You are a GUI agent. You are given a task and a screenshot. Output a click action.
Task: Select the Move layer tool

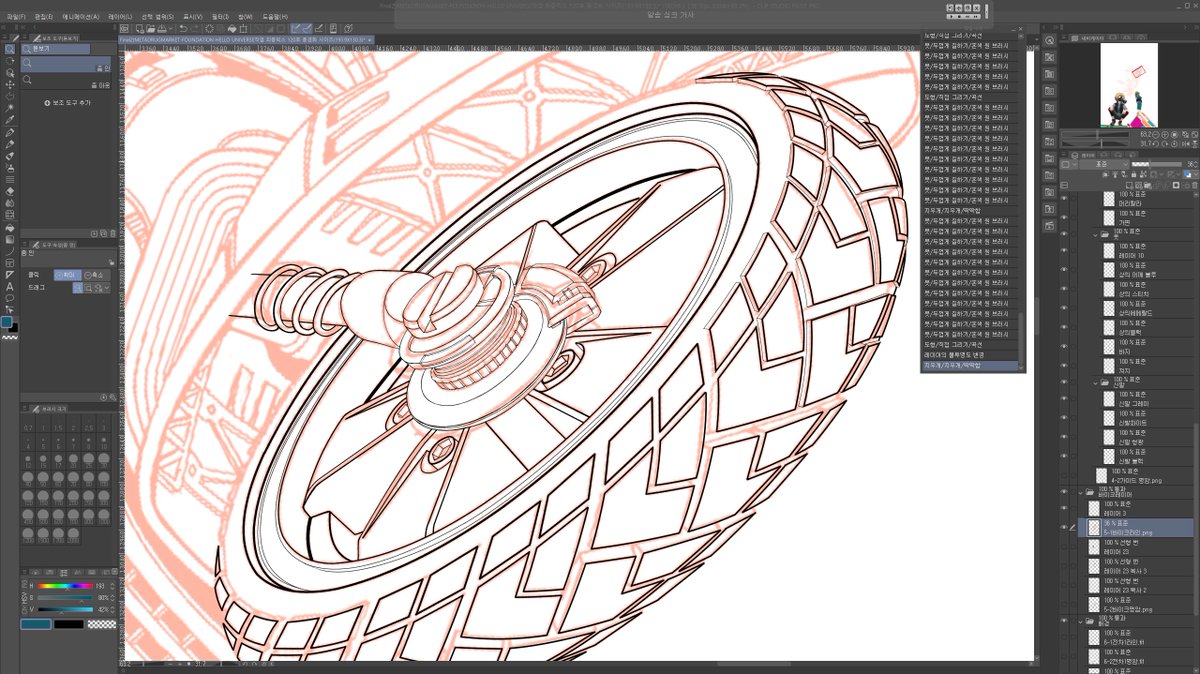(x=9, y=84)
